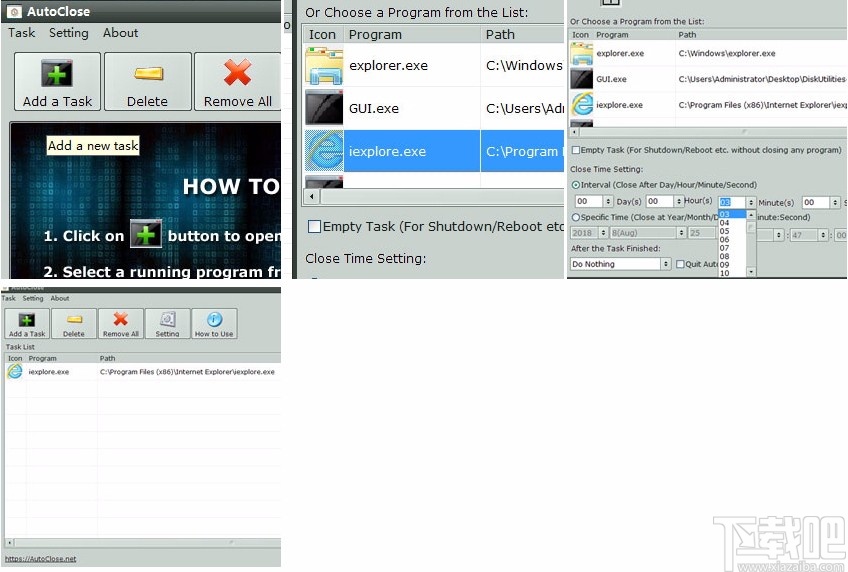Click Delete in the Task List window
848x572 pixels.
[x=74, y=324]
